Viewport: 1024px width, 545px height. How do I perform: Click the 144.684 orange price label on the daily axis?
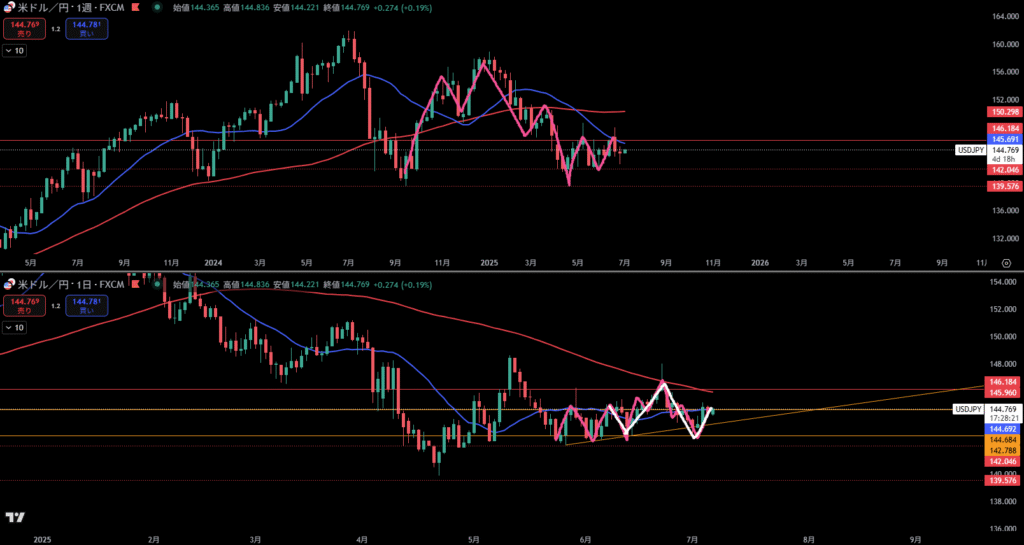coord(1002,440)
